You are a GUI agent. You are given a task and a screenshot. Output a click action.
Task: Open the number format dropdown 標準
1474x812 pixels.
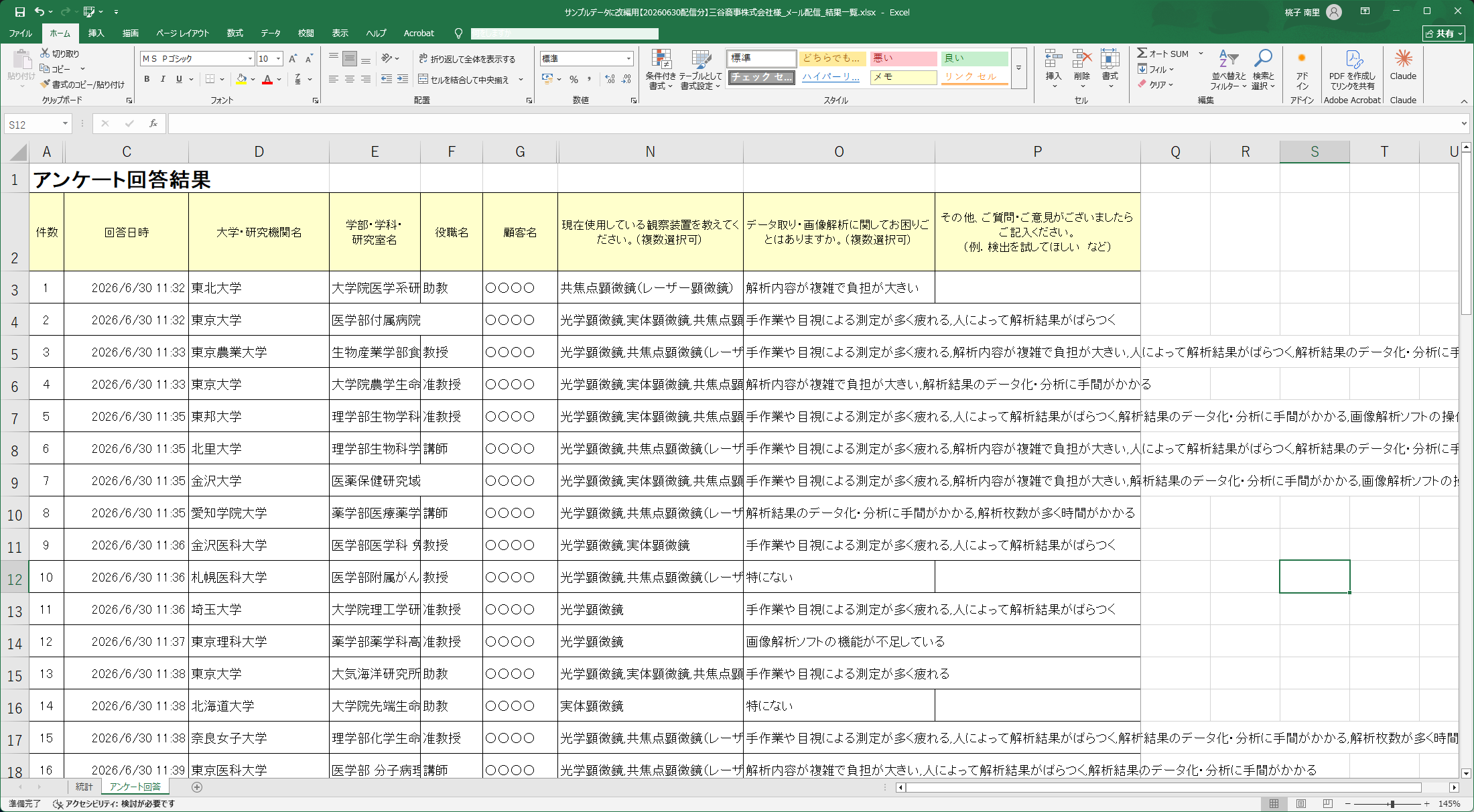pos(628,59)
